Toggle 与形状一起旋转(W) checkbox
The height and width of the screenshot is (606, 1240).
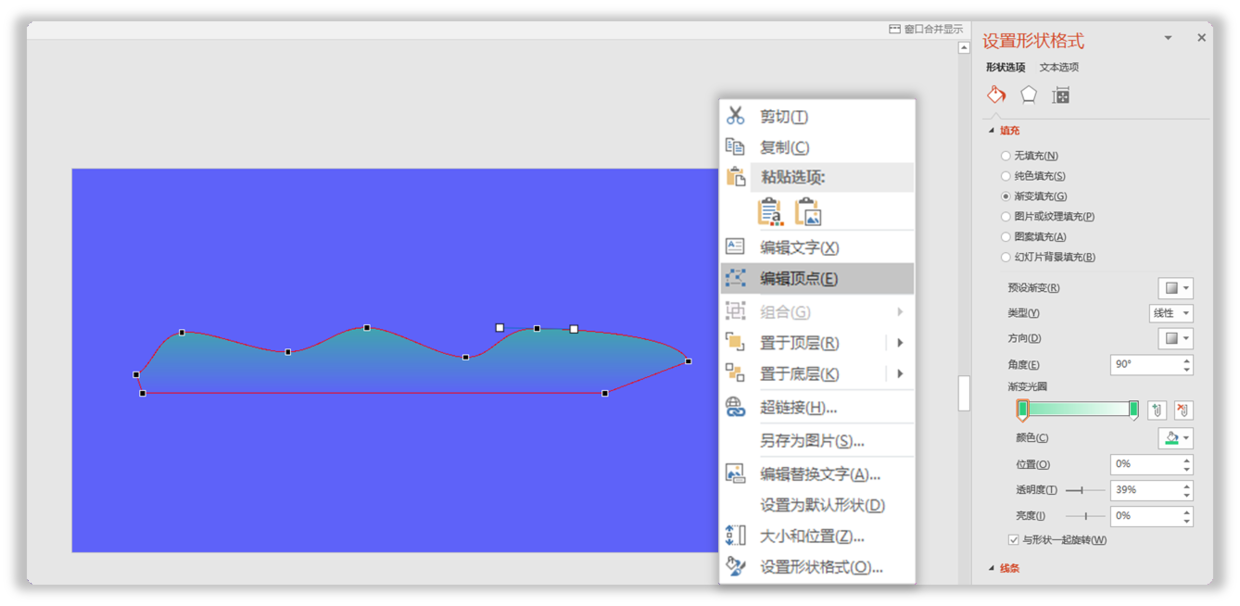click(x=1013, y=540)
